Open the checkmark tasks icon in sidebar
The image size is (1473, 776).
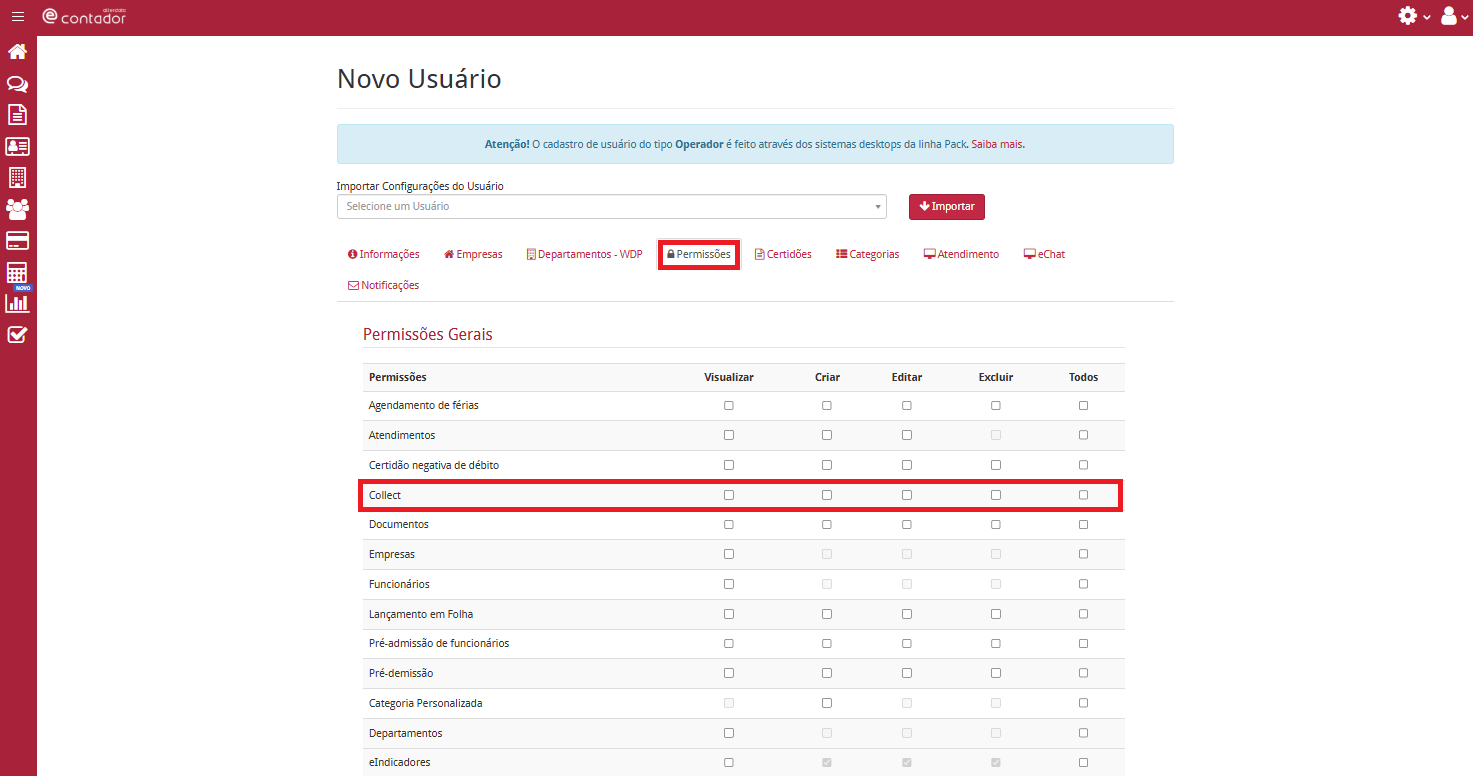(x=17, y=335)
